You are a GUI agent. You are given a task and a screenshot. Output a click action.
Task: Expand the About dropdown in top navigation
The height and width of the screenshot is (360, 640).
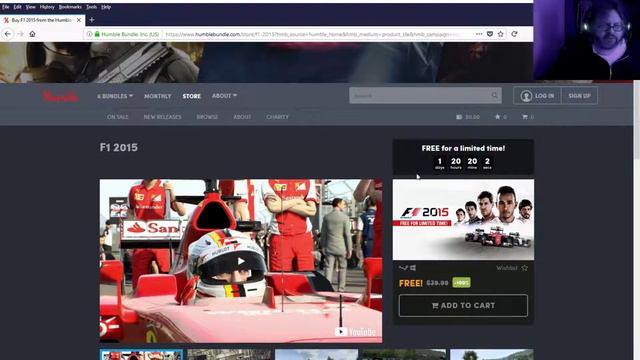pos(224,96)
